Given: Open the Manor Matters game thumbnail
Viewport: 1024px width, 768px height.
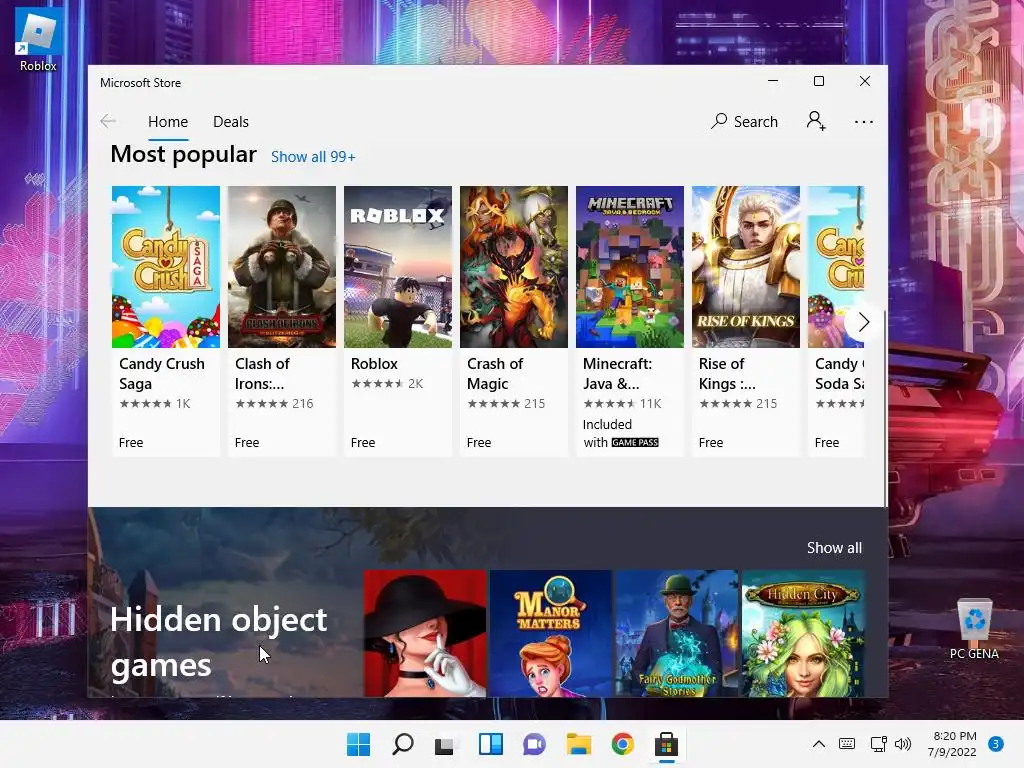Looking at the screenshot, I should click(551, 633).
